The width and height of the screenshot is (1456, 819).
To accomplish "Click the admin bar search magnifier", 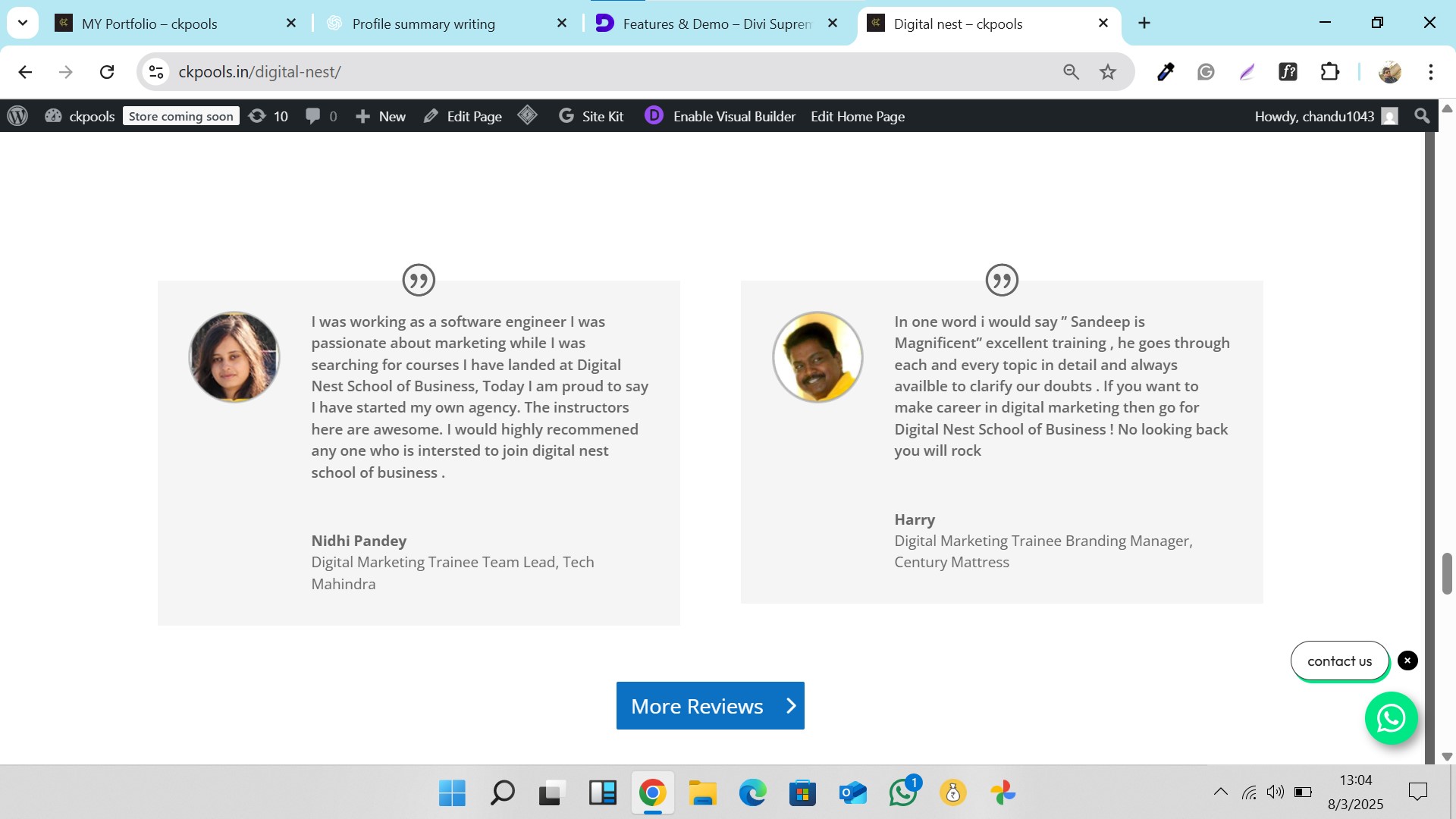I will coord(1422,116).
